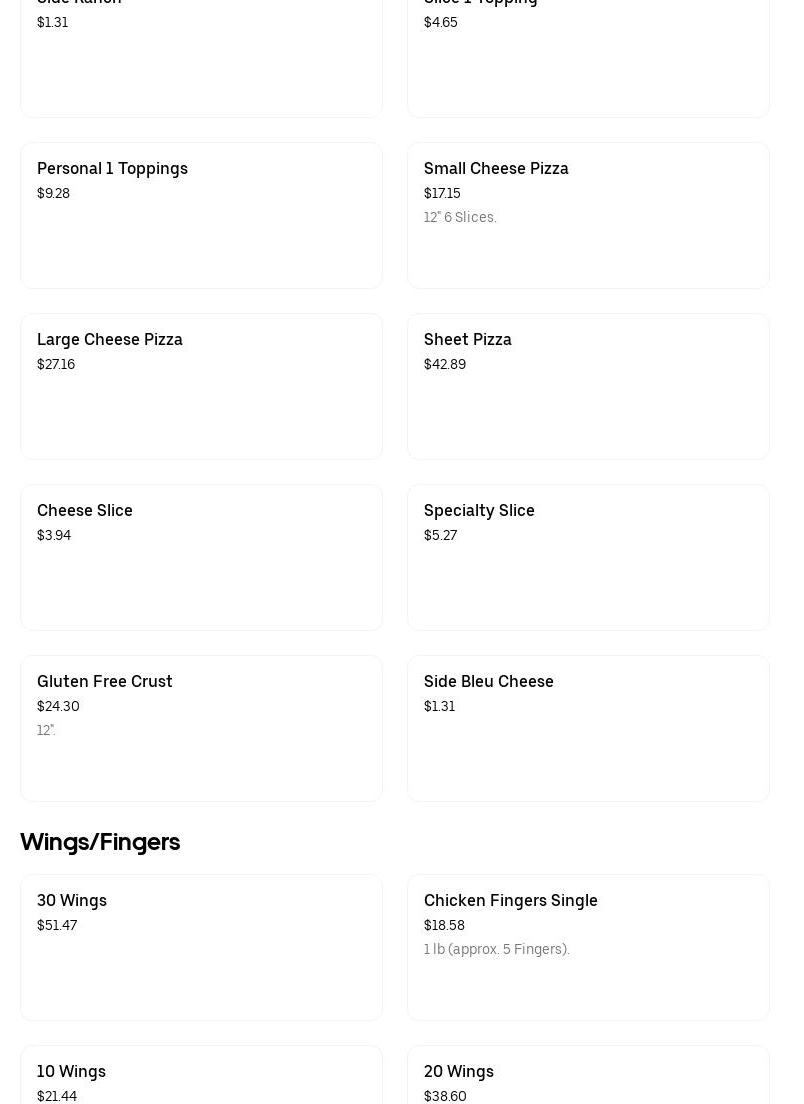Choose the Large Cheese Pizza item

point(201,386)
